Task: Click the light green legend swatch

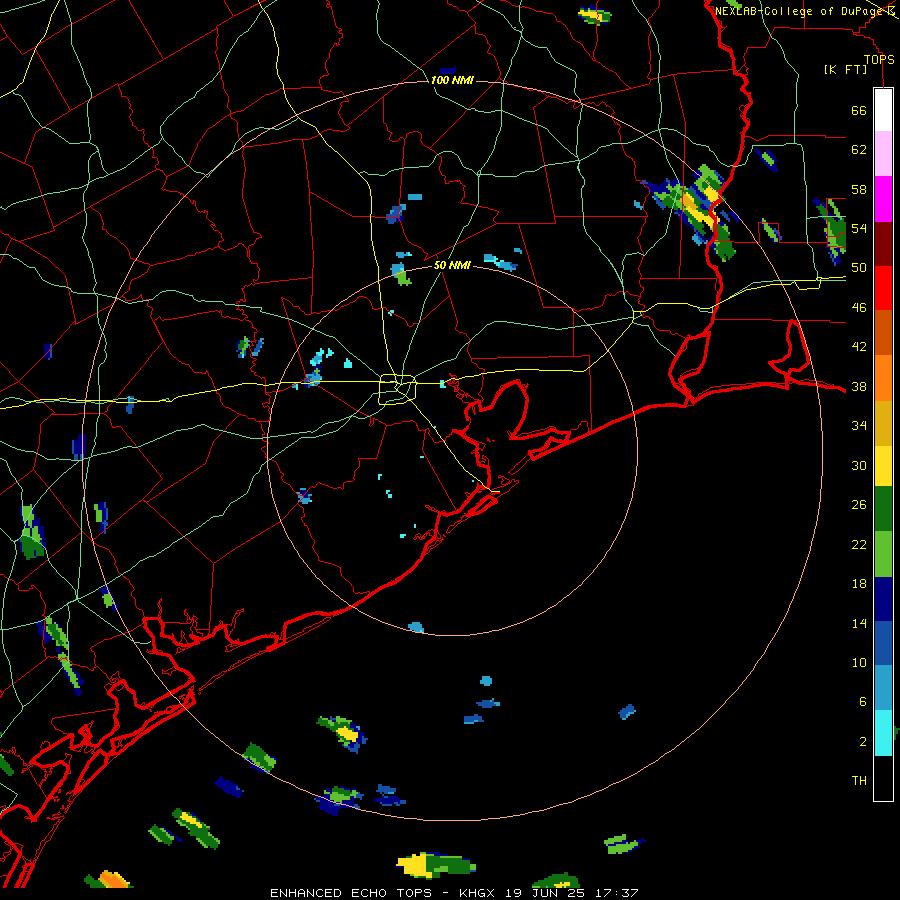Action: [883, 554]
